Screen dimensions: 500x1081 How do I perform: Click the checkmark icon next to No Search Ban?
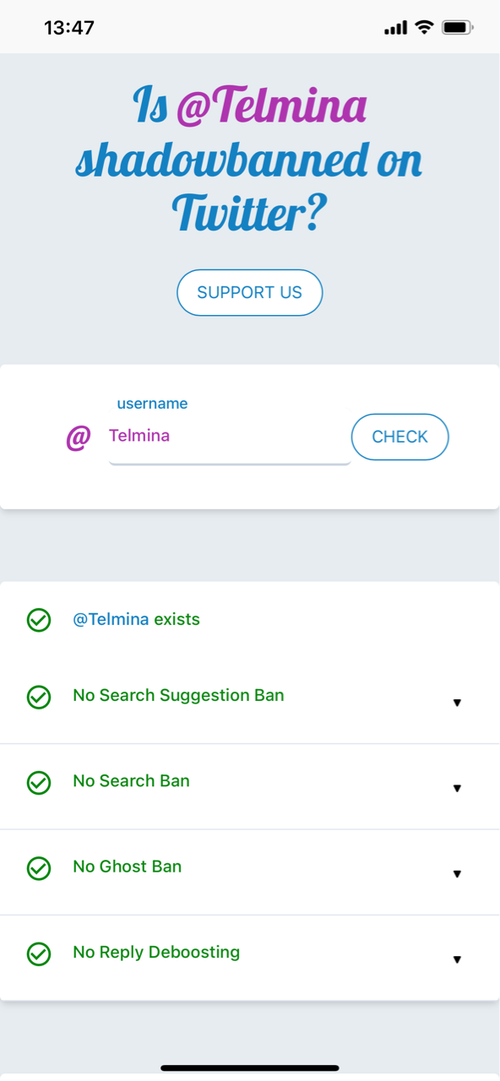click(39, 782)
